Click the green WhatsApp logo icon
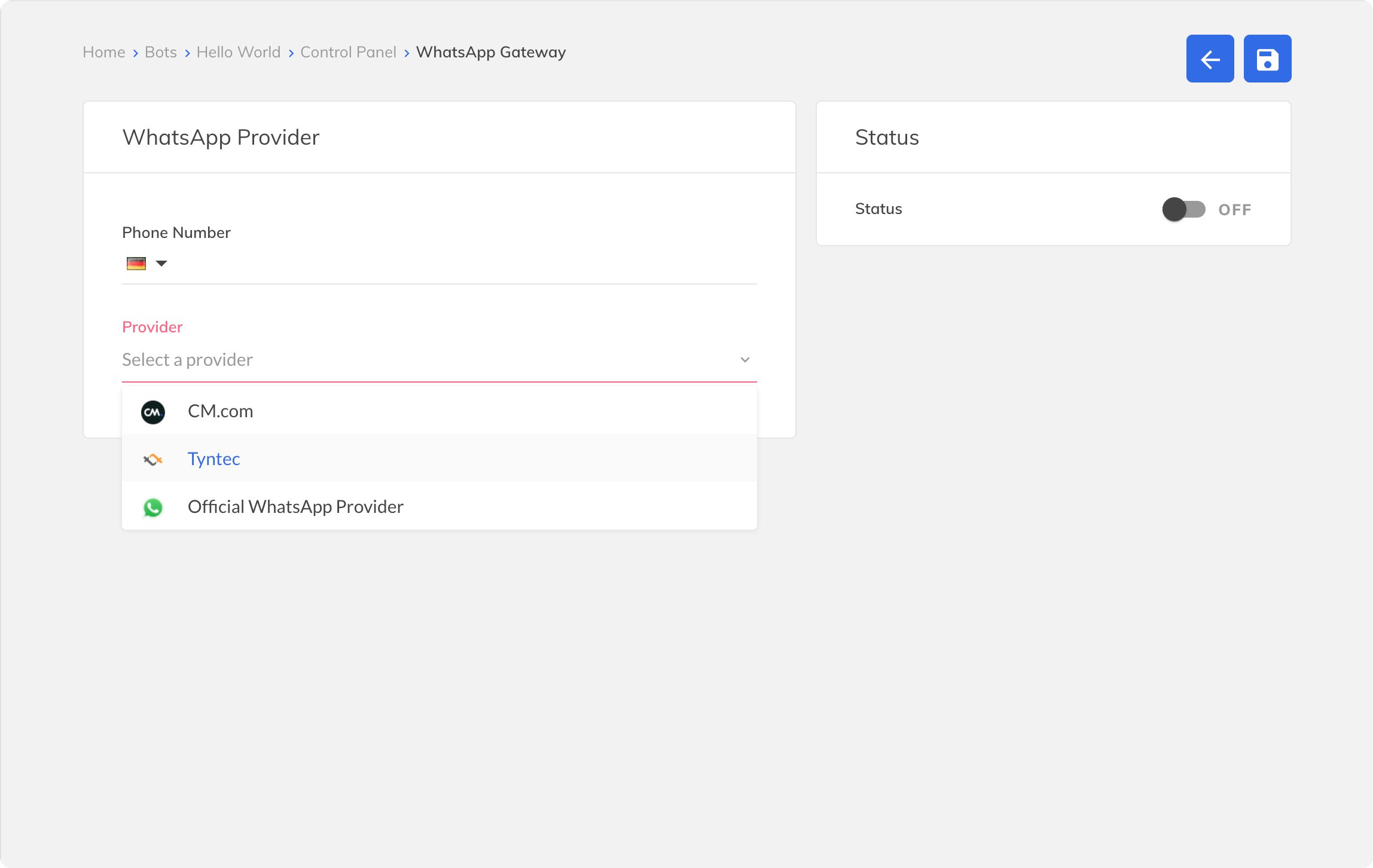1373x868 pixels. [x=153, y=508]
